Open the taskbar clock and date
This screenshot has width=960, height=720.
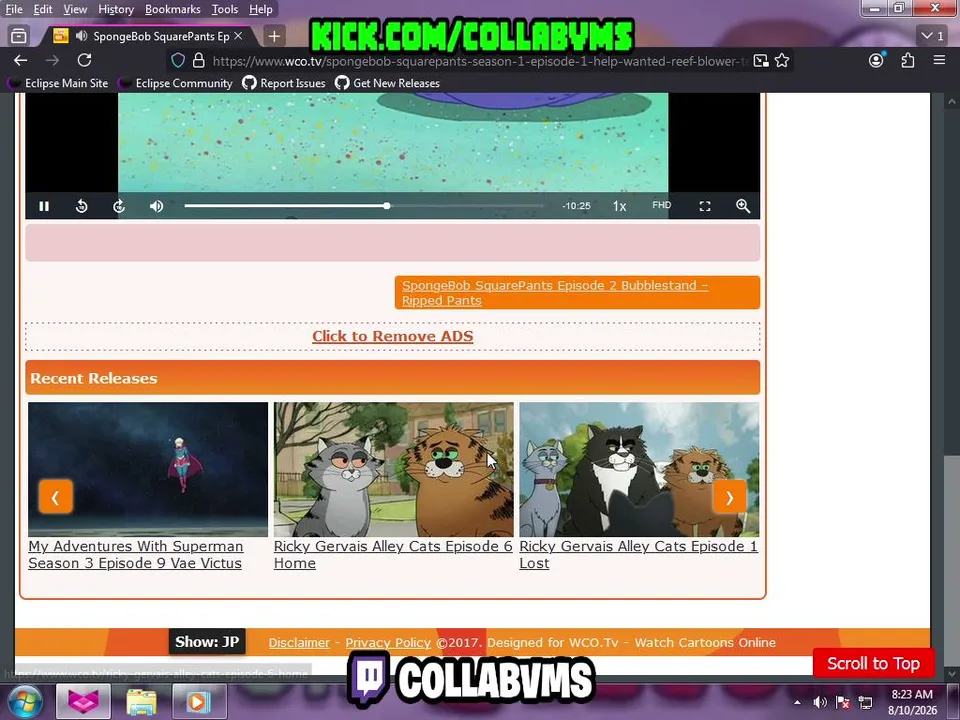912,702
